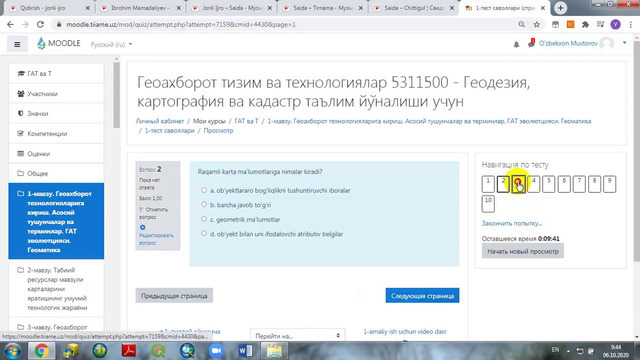Click the Закончить попытку link

click(x=512, y=223)
